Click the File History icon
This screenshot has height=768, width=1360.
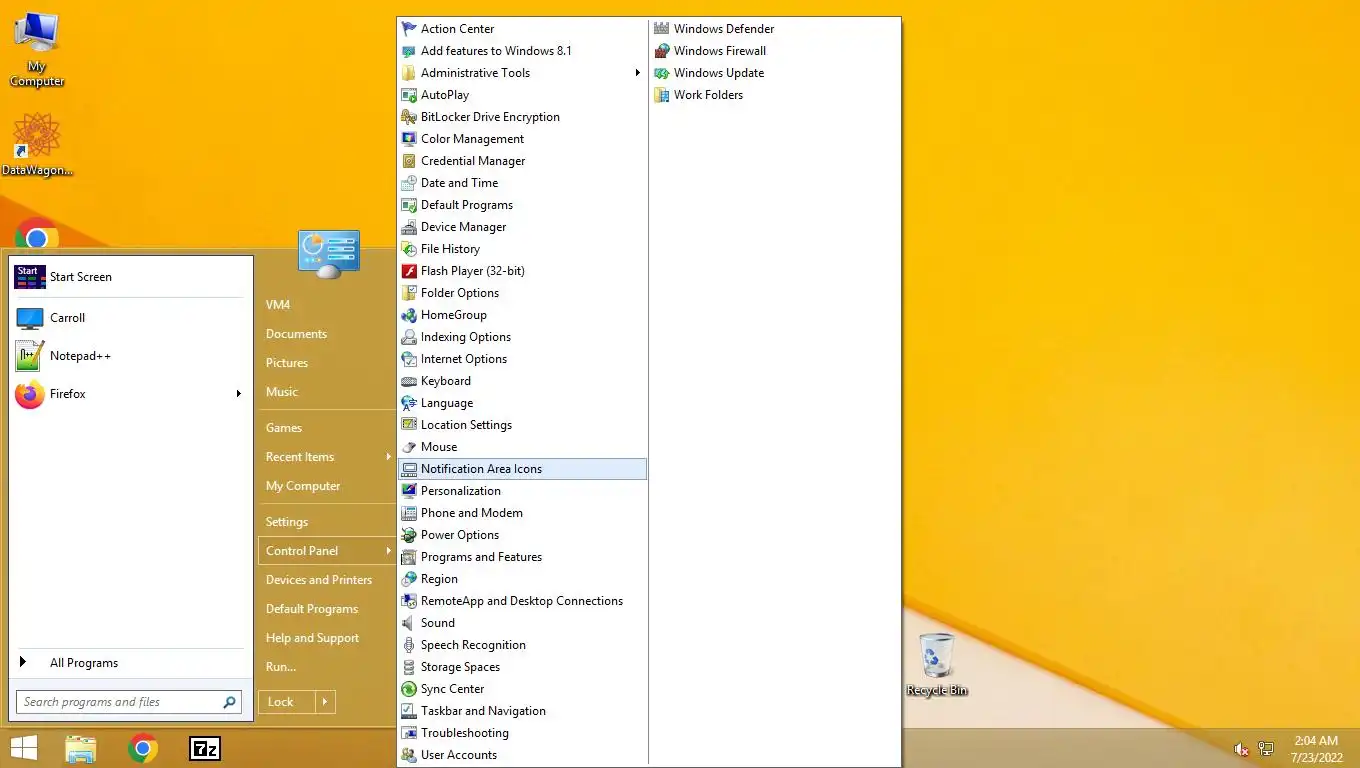[x=409, y=249]
